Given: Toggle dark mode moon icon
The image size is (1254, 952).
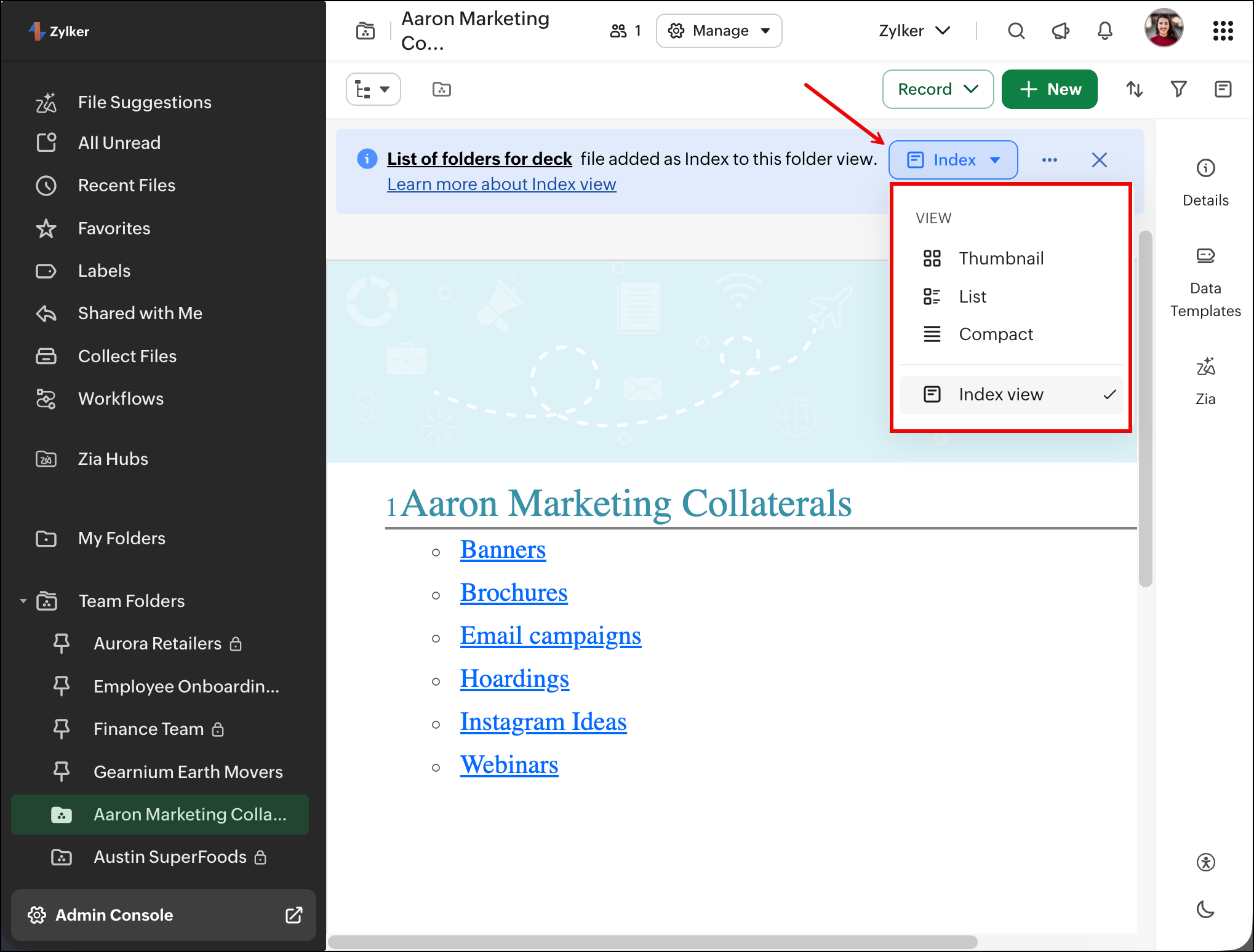Looking at the screenshot, I should pyautogui.click(x=1205, y=909).
